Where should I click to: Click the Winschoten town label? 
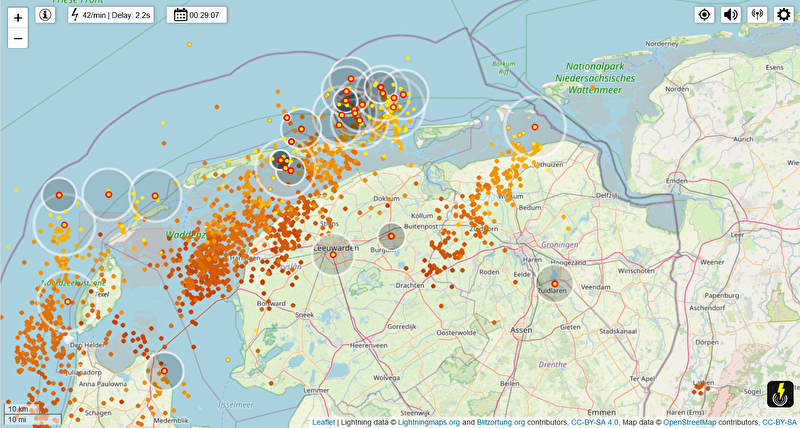point(636,270)
